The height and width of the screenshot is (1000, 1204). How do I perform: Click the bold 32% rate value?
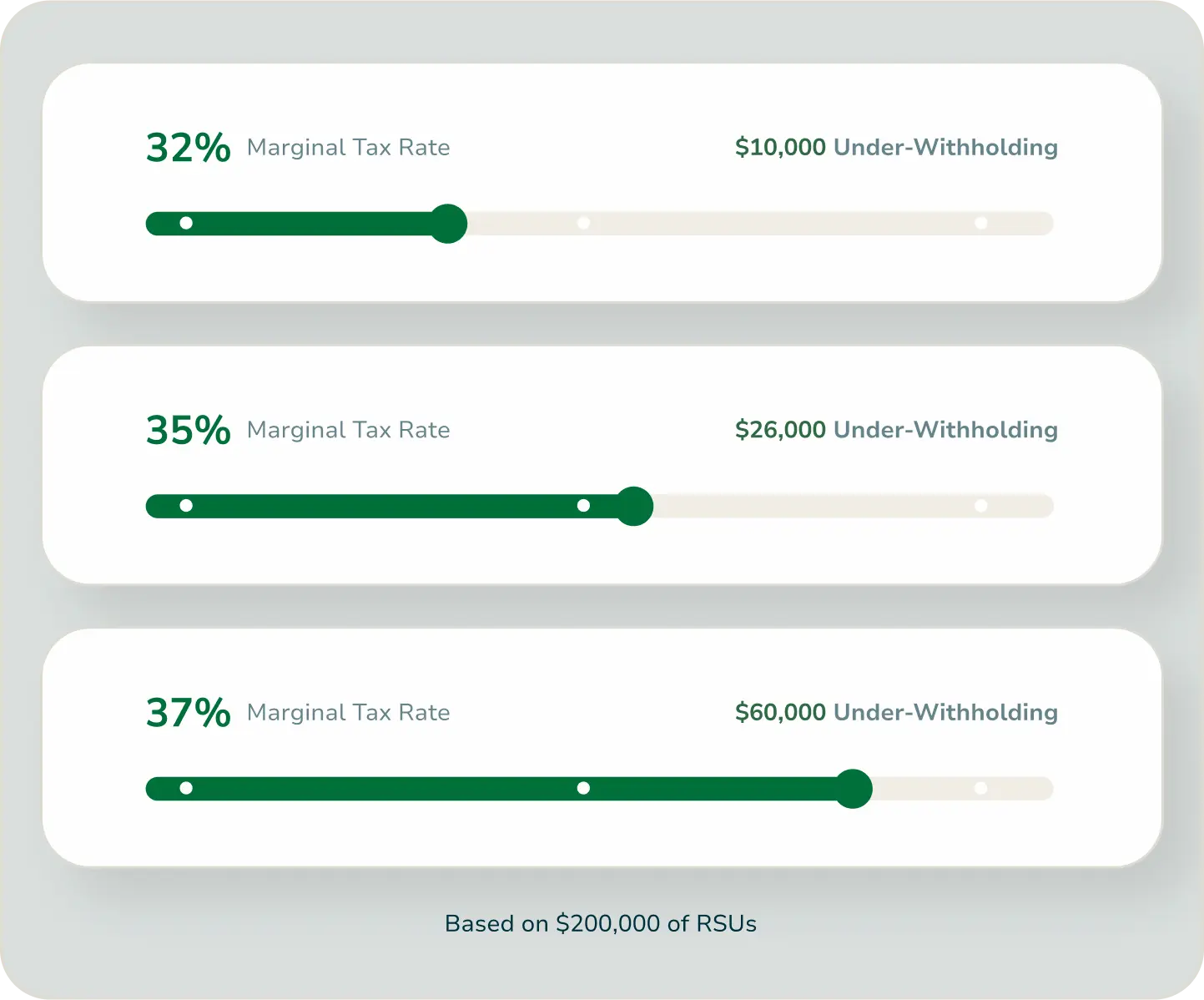point(189,148)
